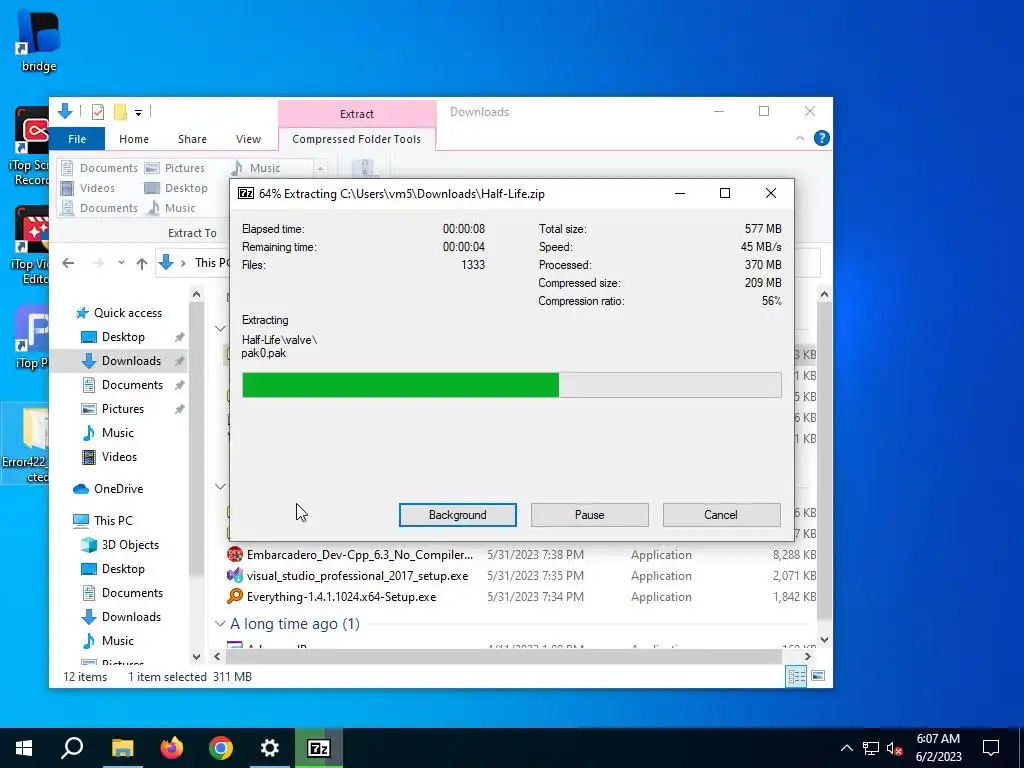The width and height of the screenshot is (1024, 768).
Task: Launch Firefox from the taskbar
Action: point(172,748)
